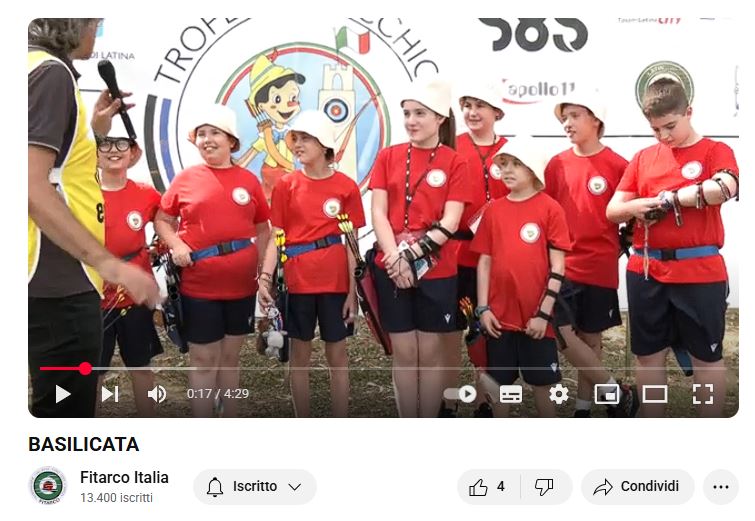Switch to miniplayer mode

click(x=606, y=394)
